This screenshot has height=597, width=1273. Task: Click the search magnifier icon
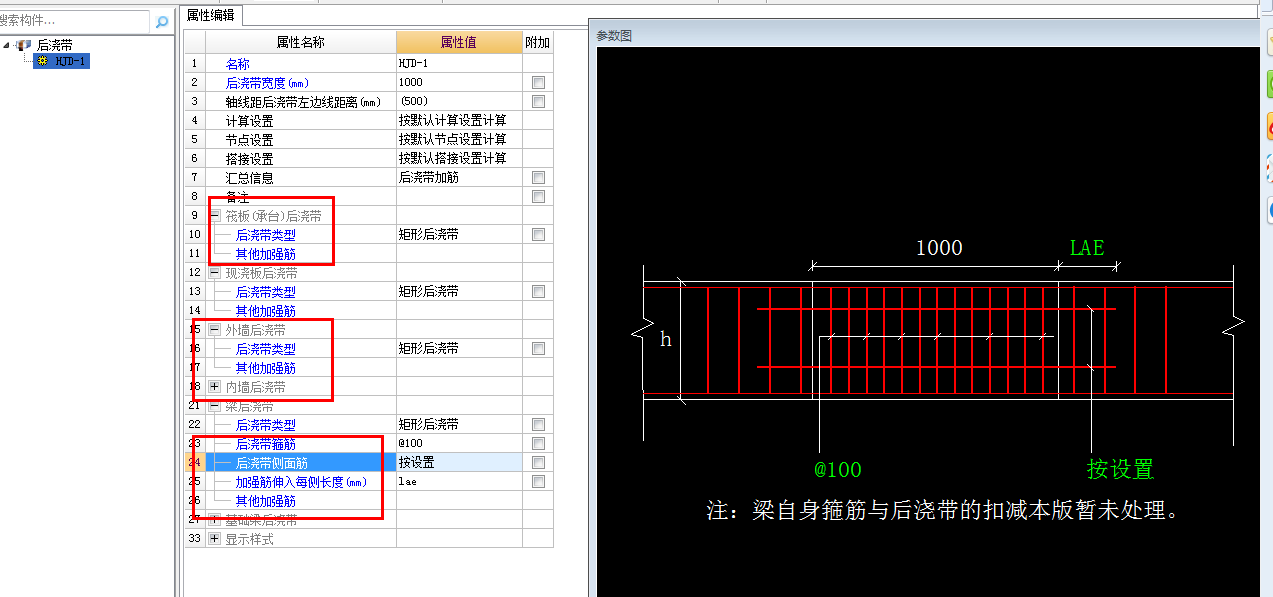tap(162, 21)
